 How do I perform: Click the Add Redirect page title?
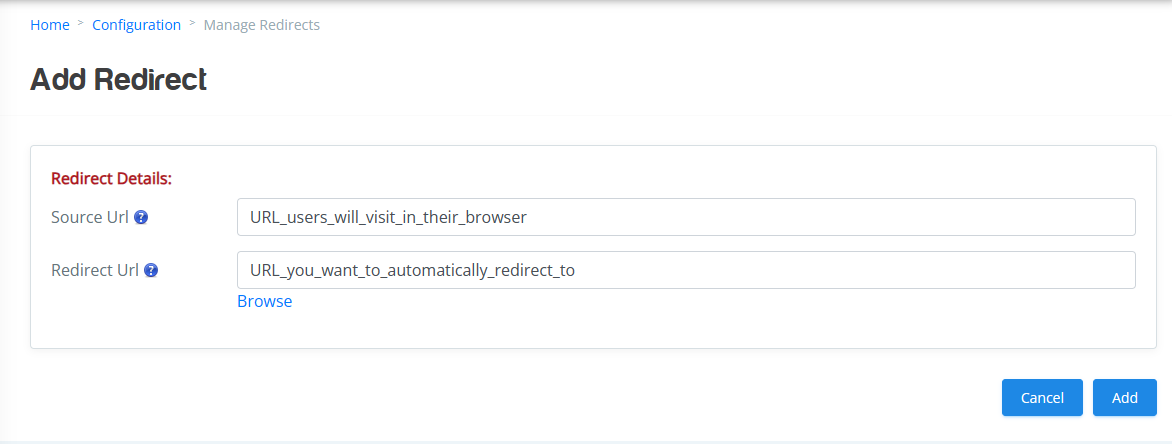click(x=118, y=79)
